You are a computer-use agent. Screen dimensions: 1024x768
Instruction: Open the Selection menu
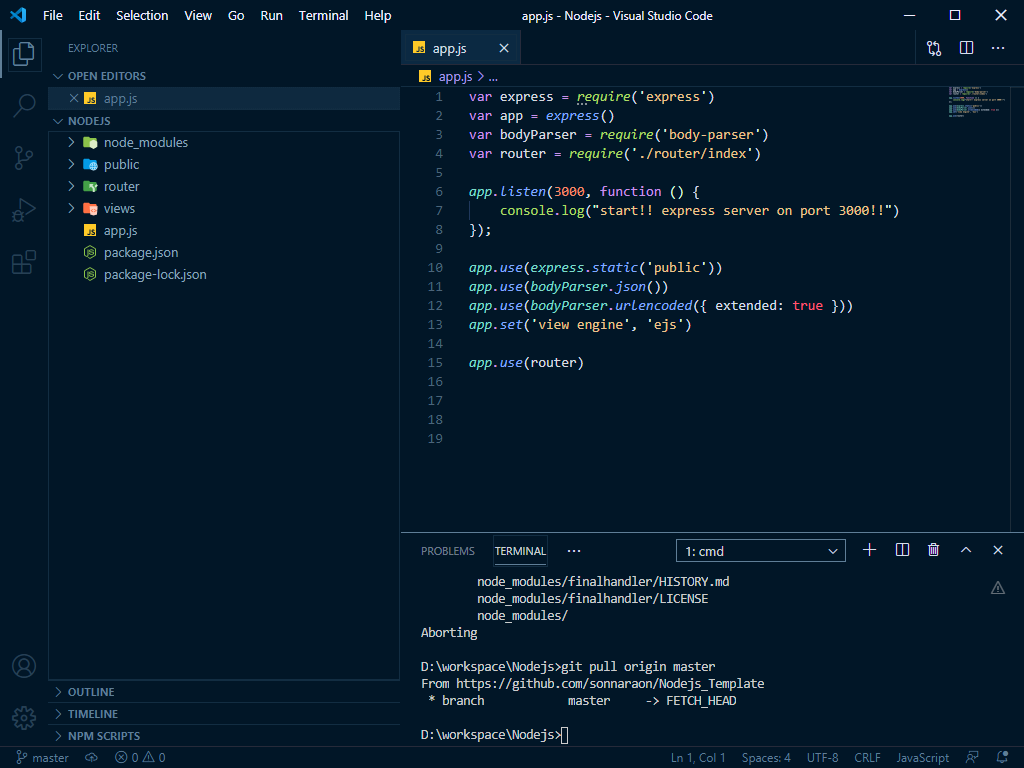pos(142,16)
